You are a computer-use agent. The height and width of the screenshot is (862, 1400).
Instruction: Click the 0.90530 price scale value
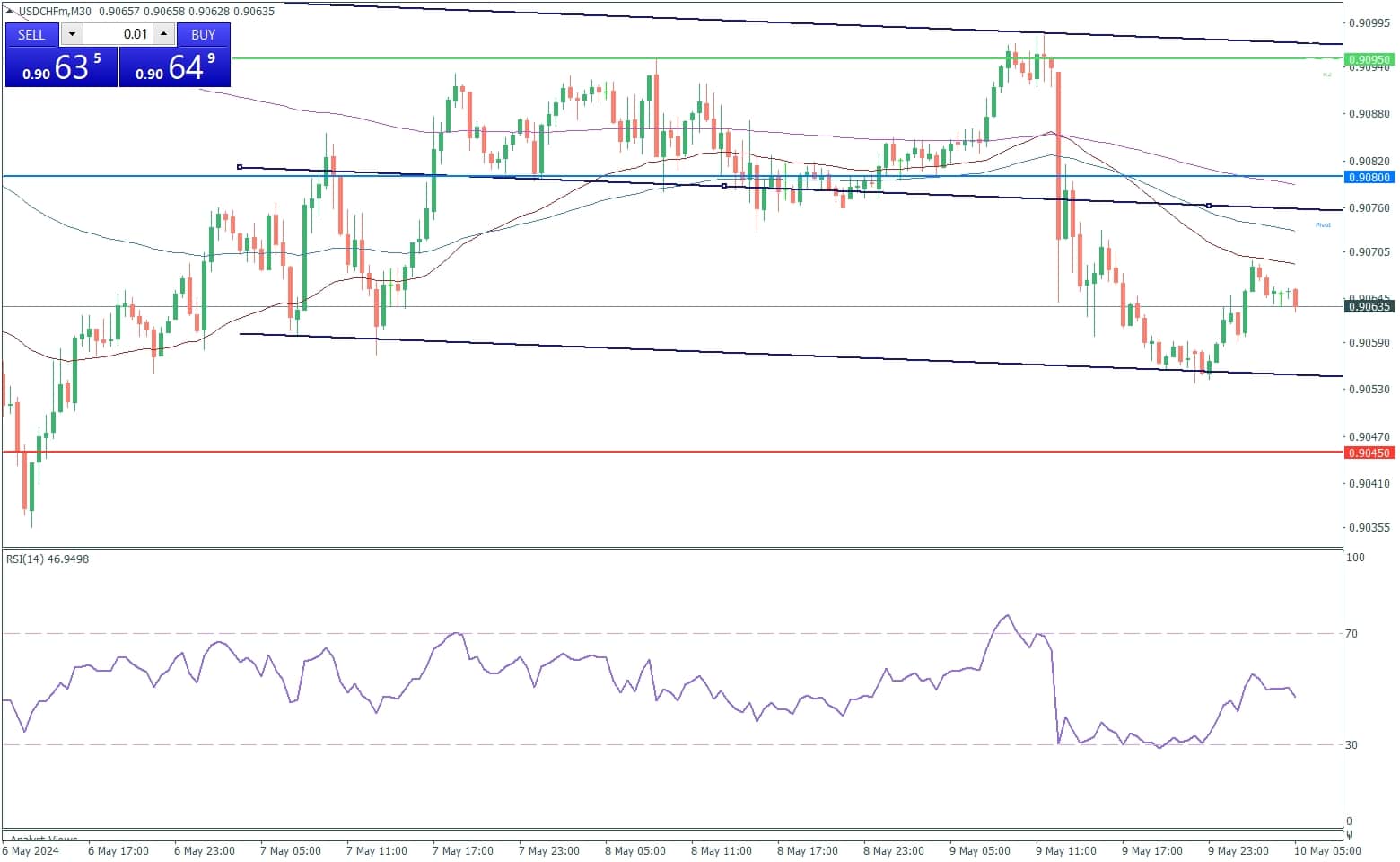click(1369, 389)
